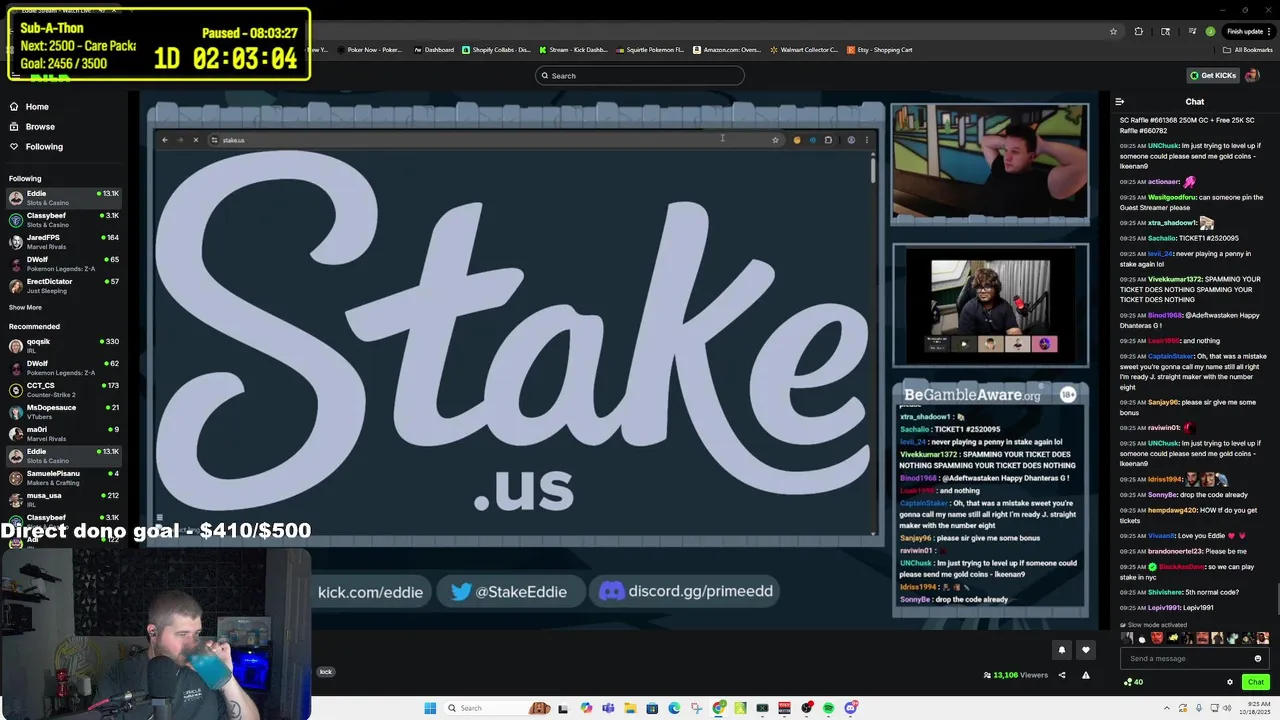Open MsDopesauce recommended channel

tap(64, 411)
